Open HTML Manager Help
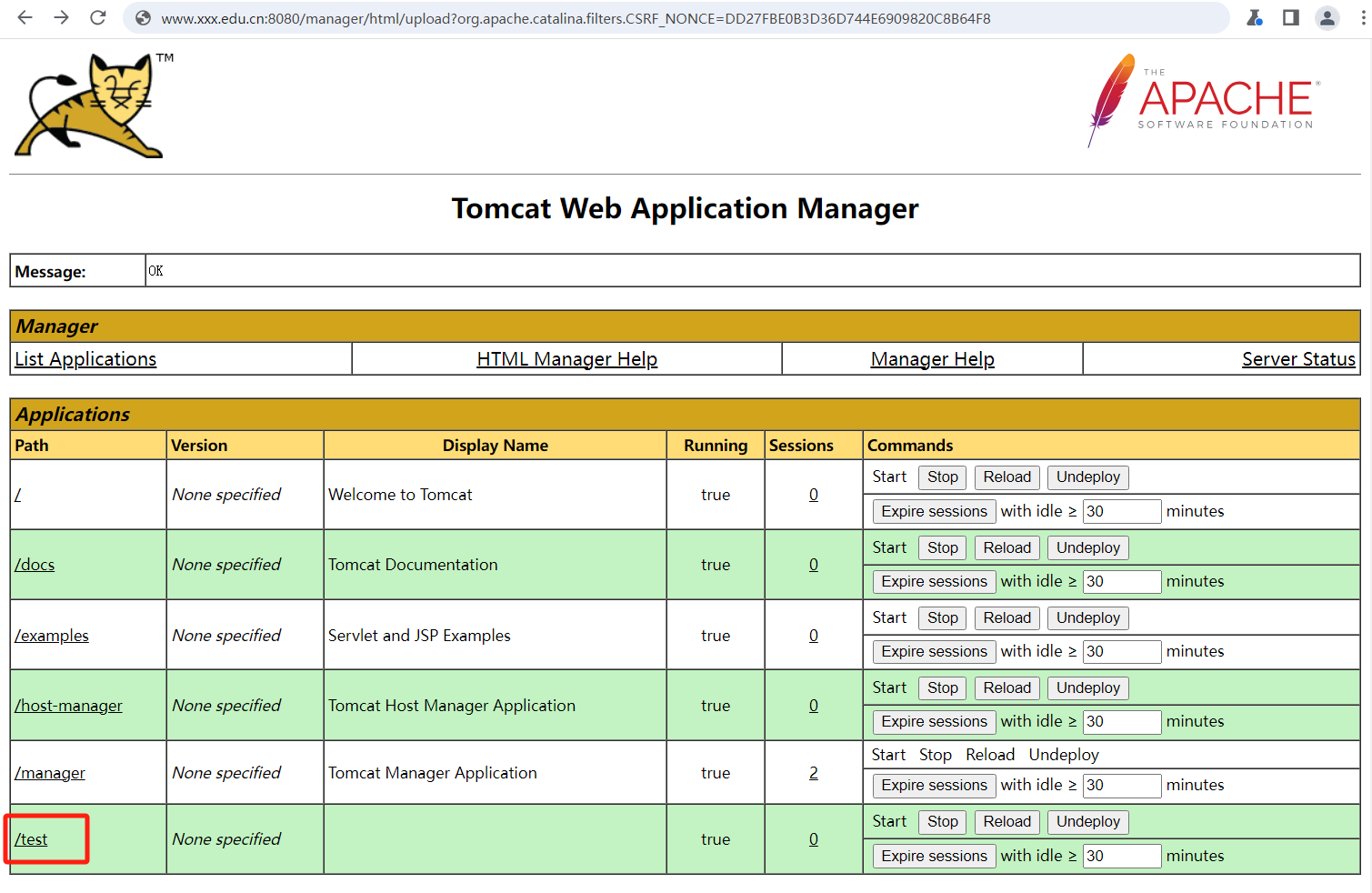Image resolution: width=1372 pixels, height=893 pixels. click(x=566, y=359)
